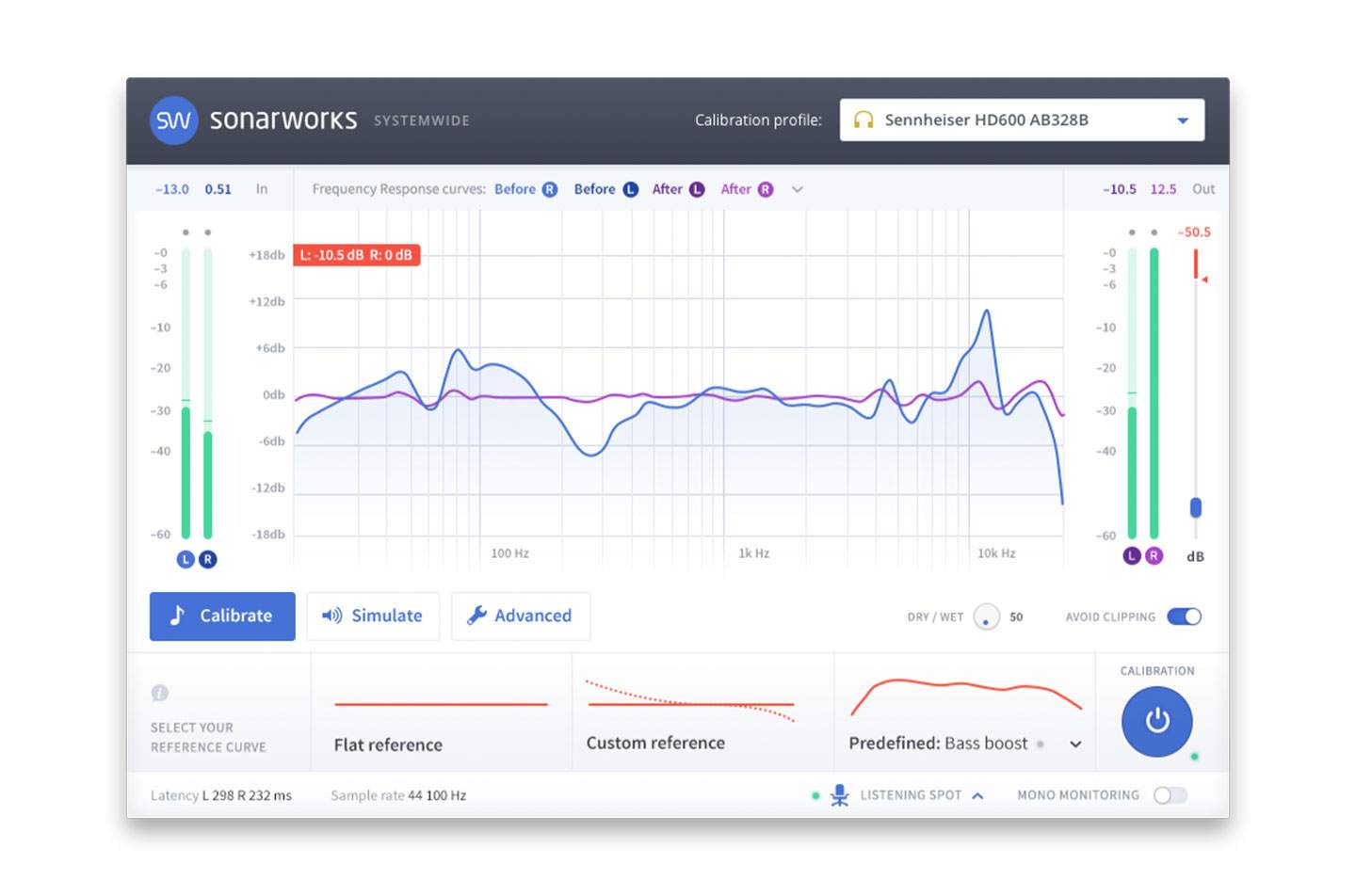Click the Dry/Wet knob
The image size is (1356, 896).
[986, 617]
